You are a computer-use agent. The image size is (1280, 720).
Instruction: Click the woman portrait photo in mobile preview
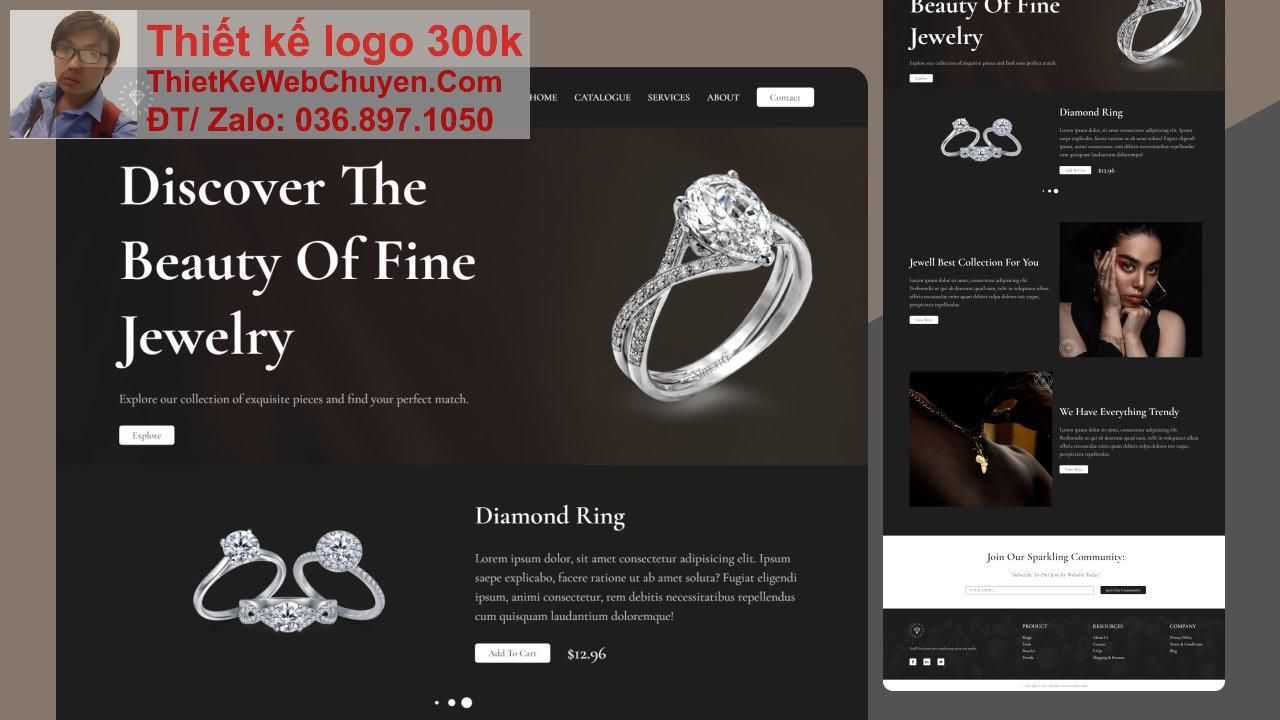pos(1131,289)
